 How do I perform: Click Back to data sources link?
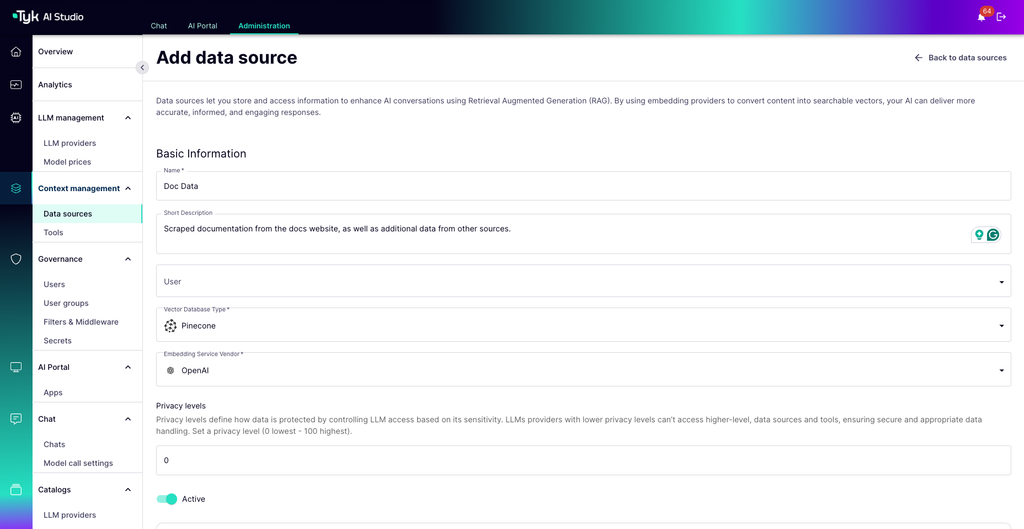click(960, 58)
